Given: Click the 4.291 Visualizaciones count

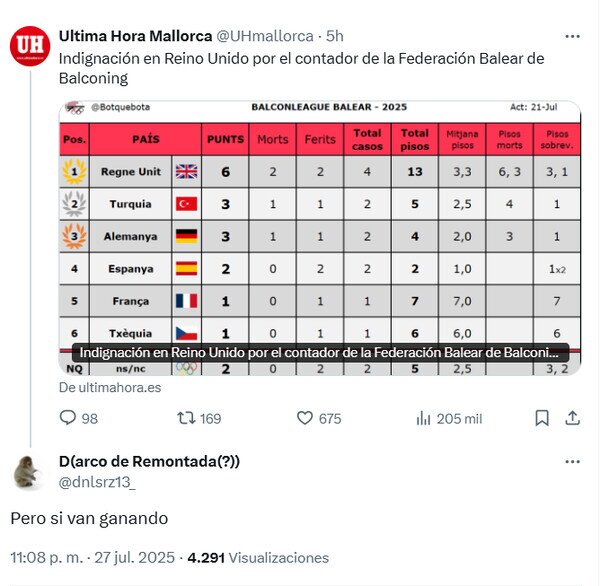Looking at the screenshot, I should click(258, 557).
